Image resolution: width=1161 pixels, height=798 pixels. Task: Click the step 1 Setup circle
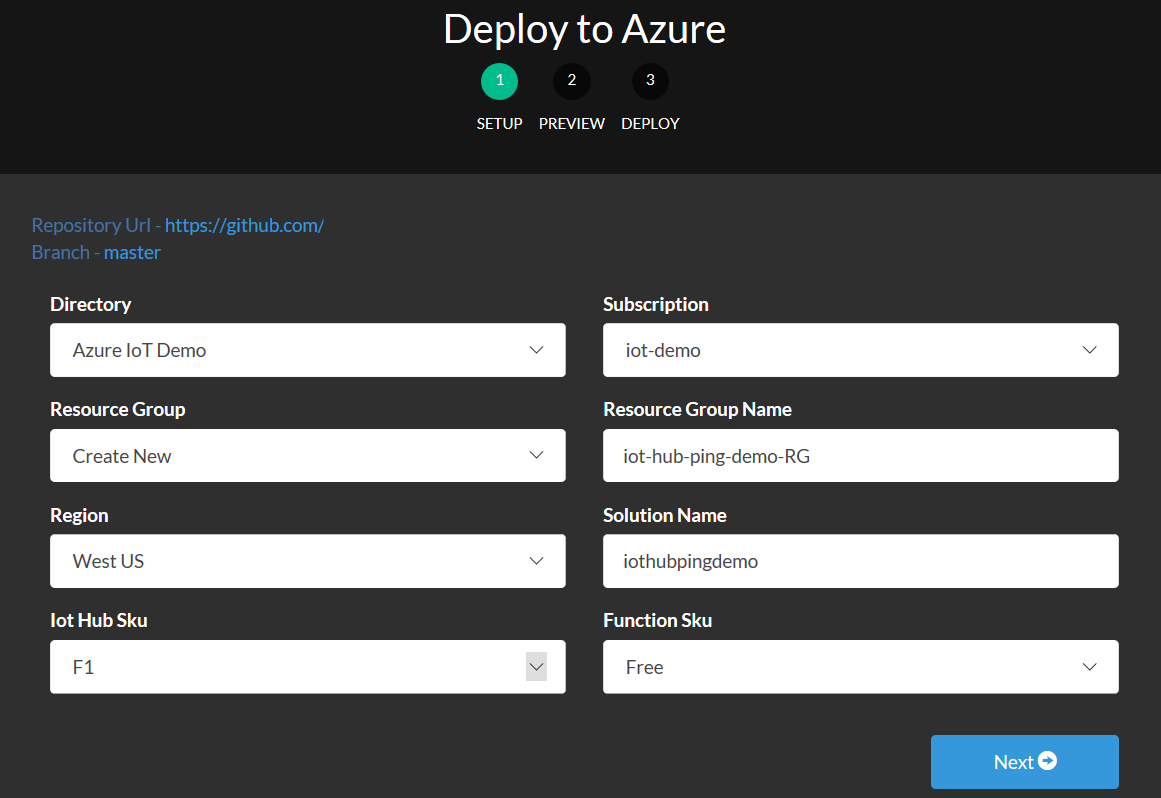[x=499, y=81]
